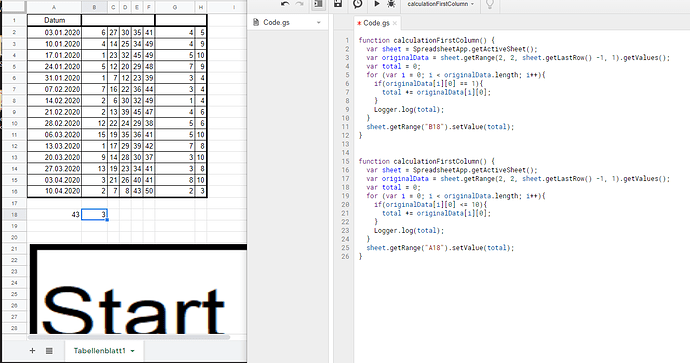The width and height of the screenshot is (690, 363).
Task: Open the Code.gs file options arrow
Action: coord(319,22)
